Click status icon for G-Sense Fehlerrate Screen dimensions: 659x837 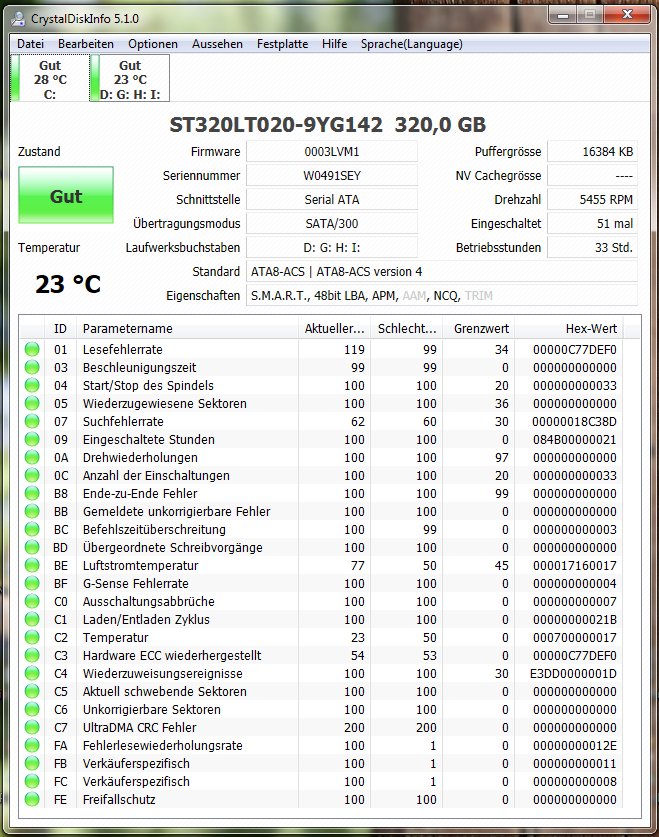click(32, 583)
